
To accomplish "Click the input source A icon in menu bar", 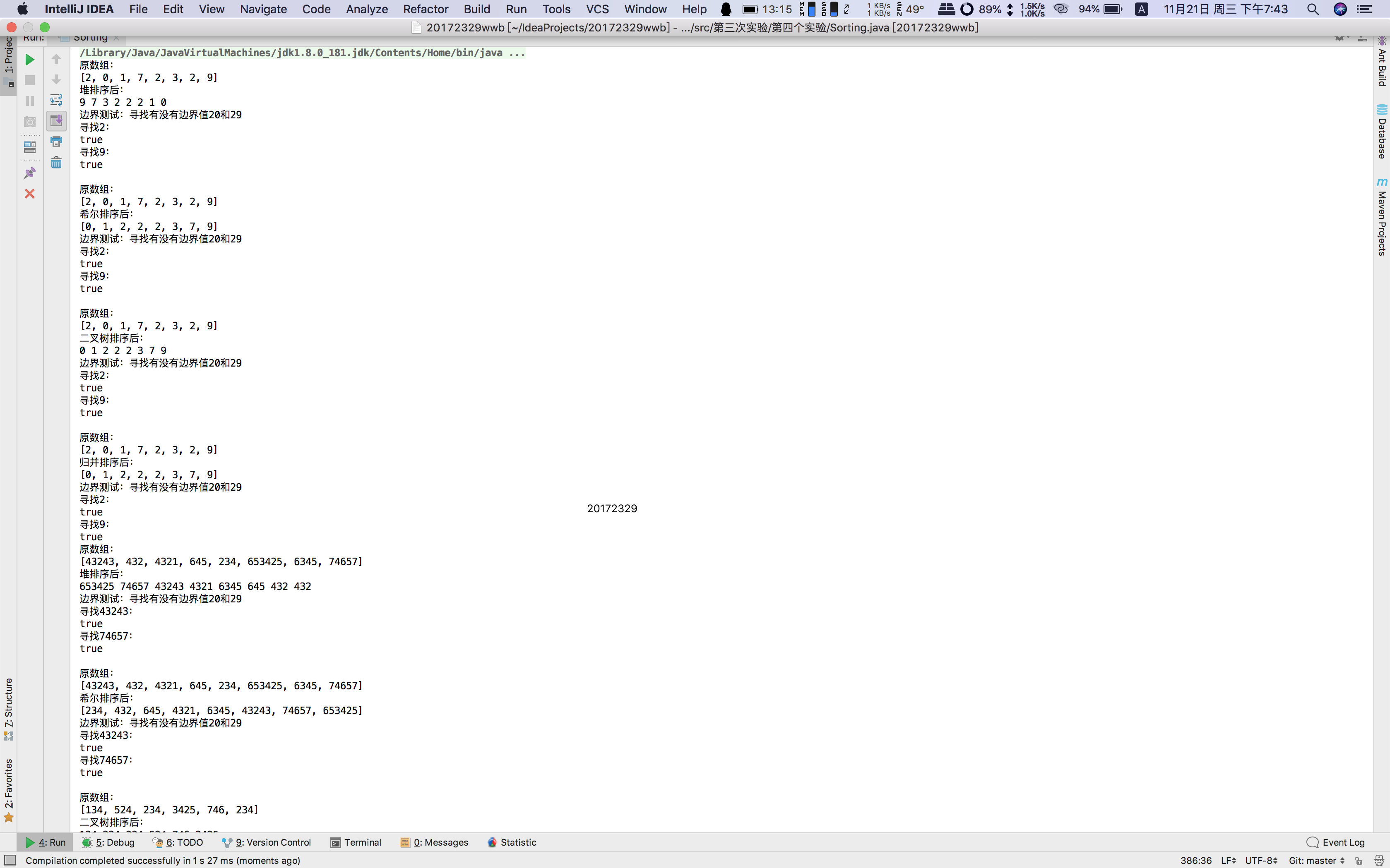I will 1141,9.
